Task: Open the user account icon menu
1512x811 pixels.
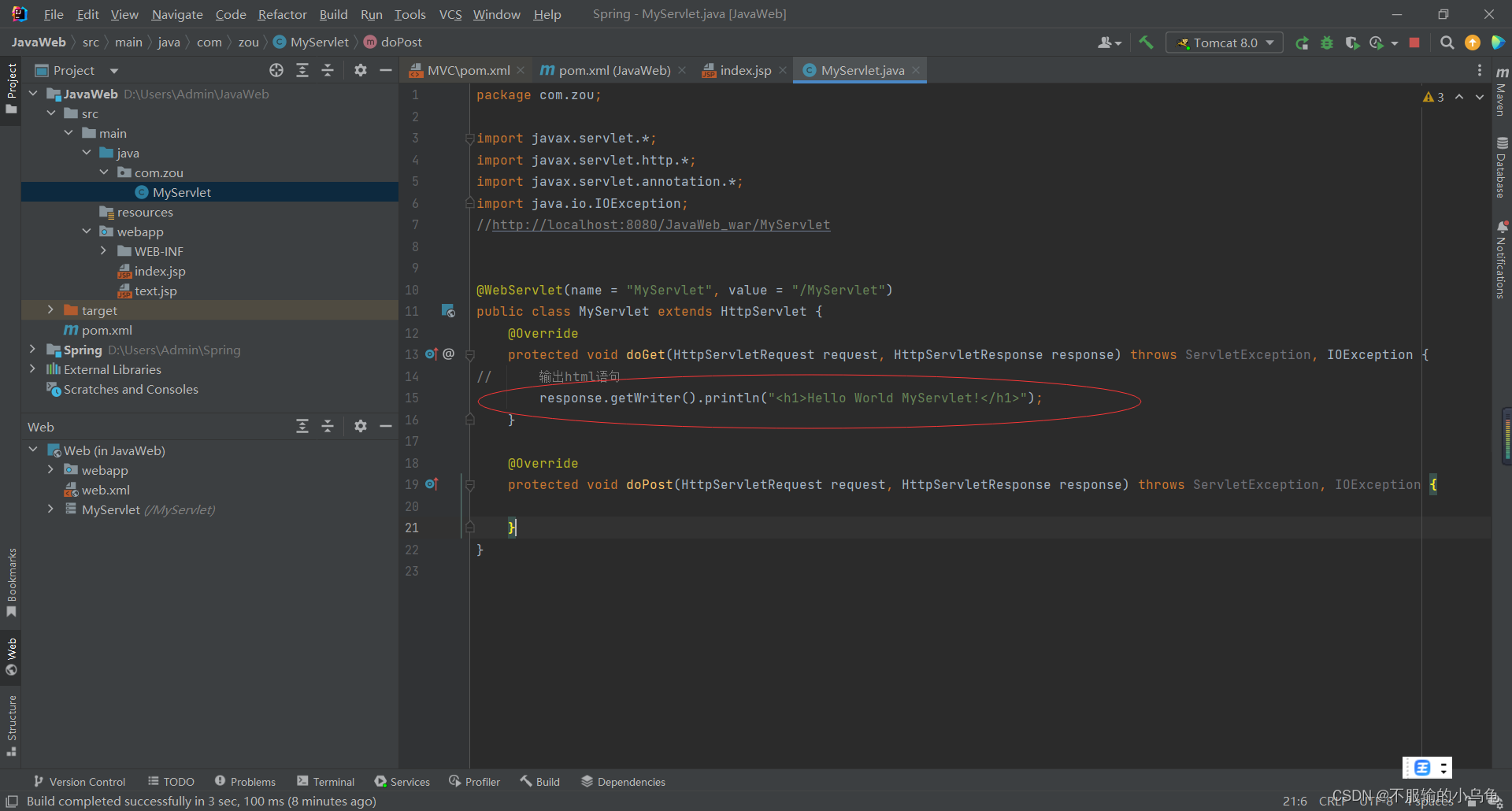Action: (1109, 43)
